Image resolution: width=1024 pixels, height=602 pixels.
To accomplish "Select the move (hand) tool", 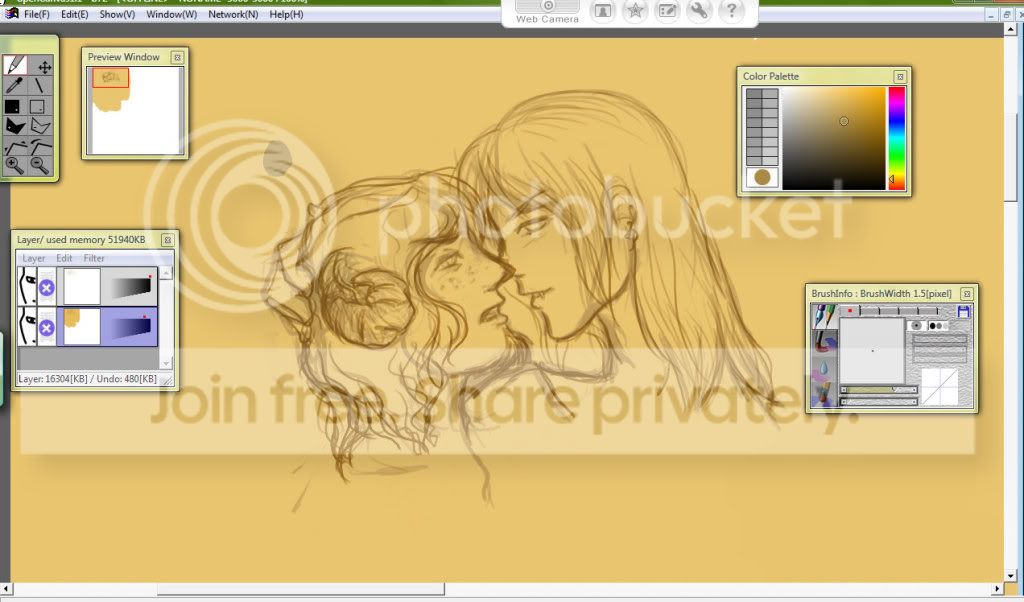I will point(44,66).
